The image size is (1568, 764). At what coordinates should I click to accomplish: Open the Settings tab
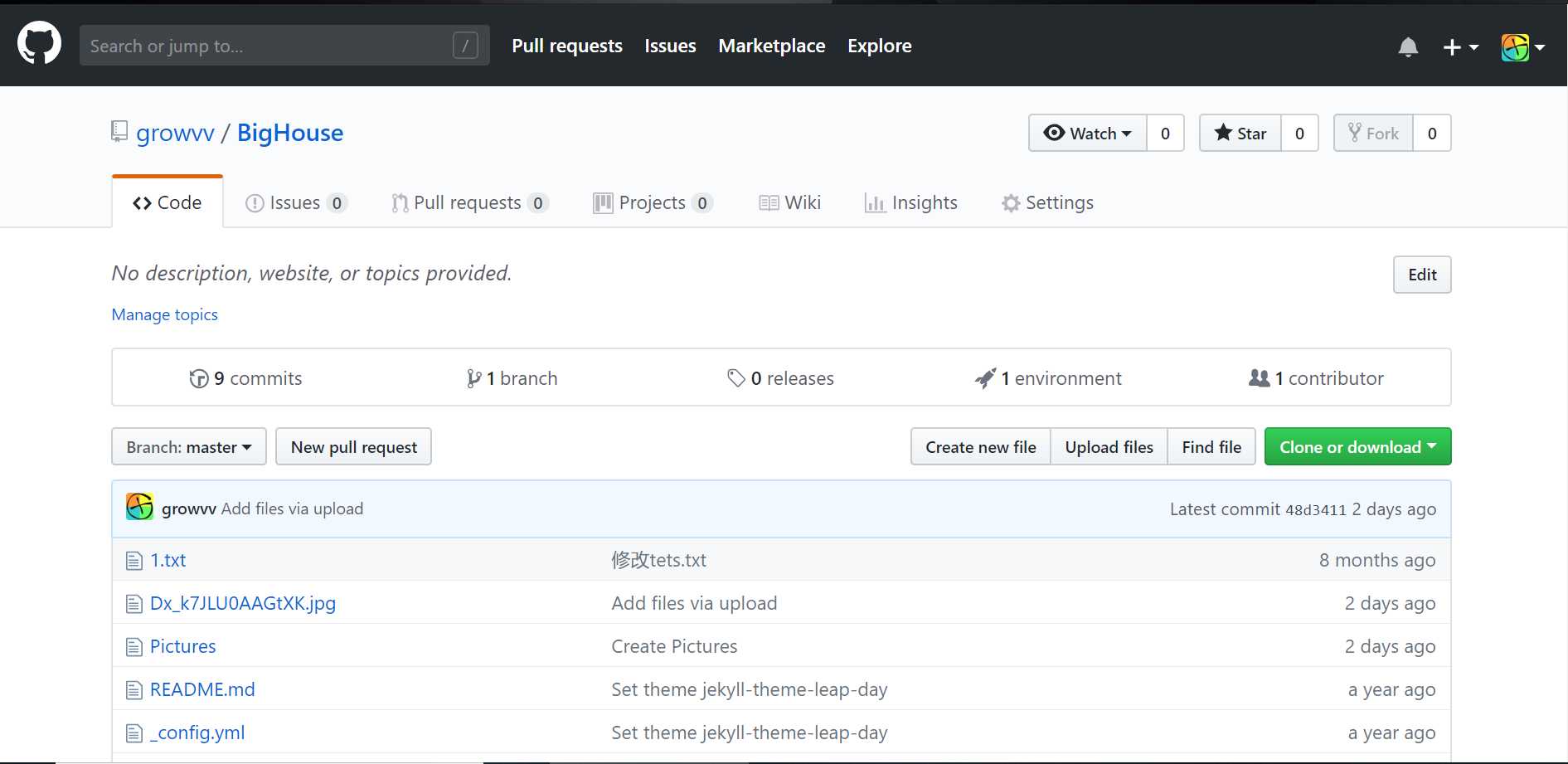click(1047, 202)
